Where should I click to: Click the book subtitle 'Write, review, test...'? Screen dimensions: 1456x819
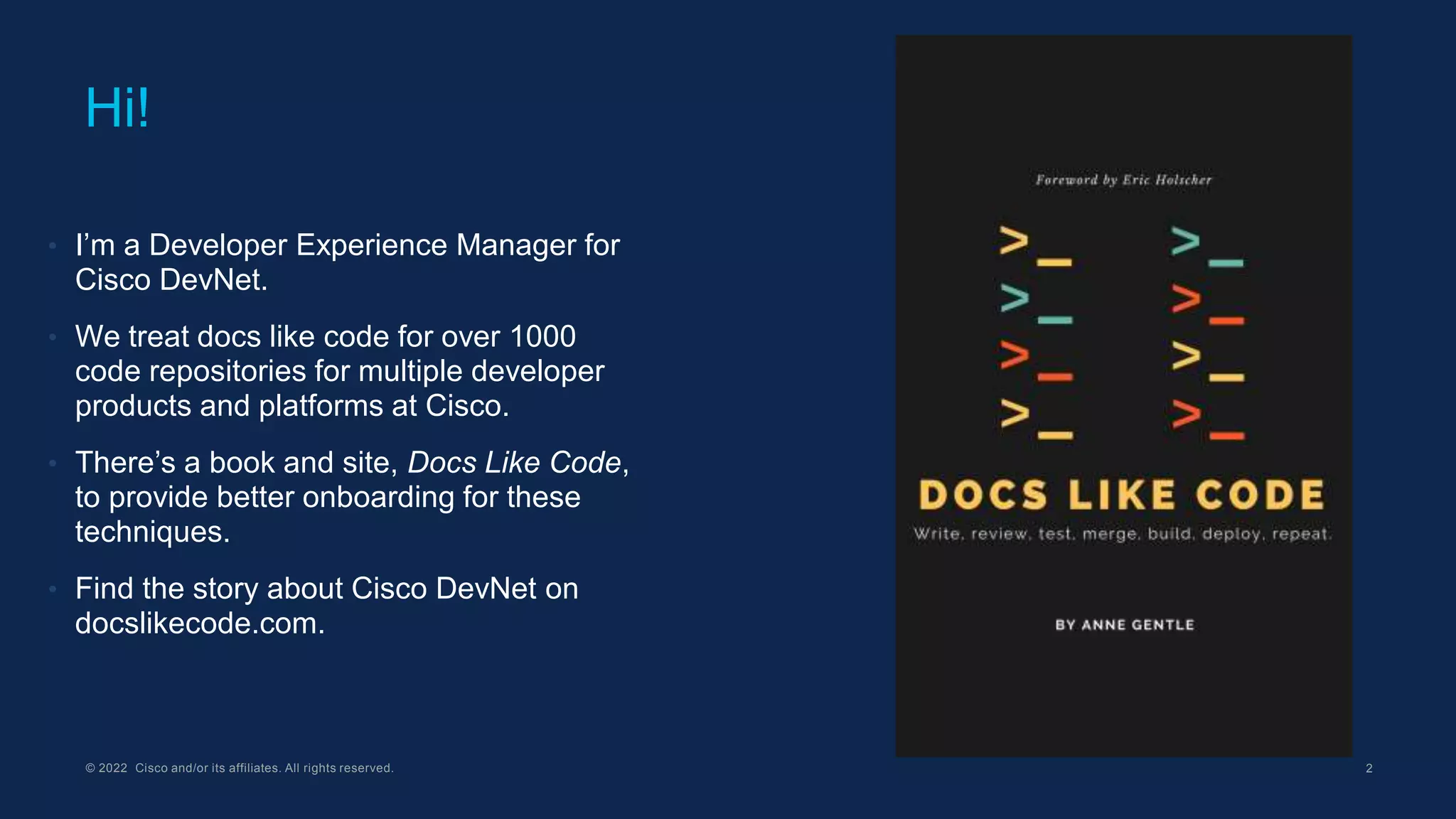(x=1122, y=534)
